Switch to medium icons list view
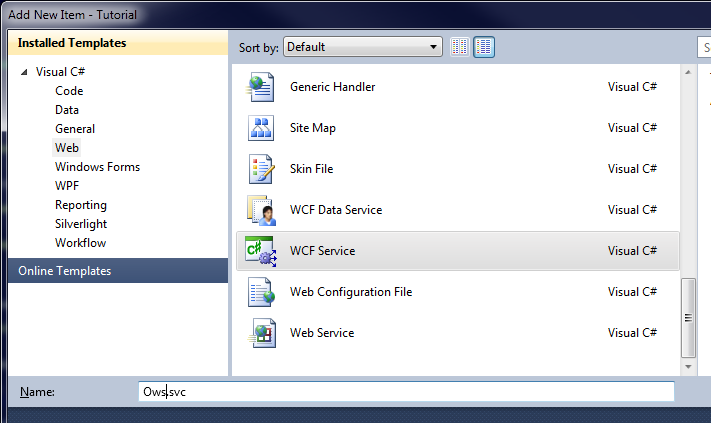The image size is (711, 423). point(484,47)
